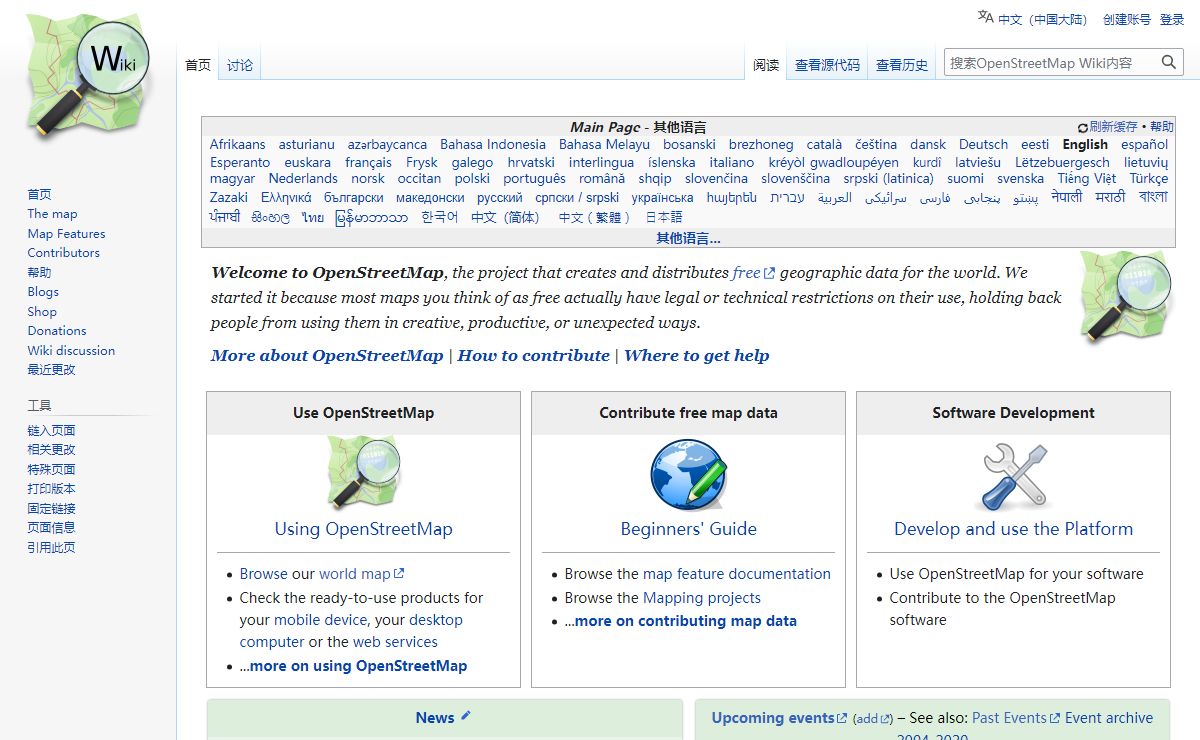The width and height of the screenshot is (1200, 740).
Task: Switch to the 讨论 tab
Action: click(240, 65)
